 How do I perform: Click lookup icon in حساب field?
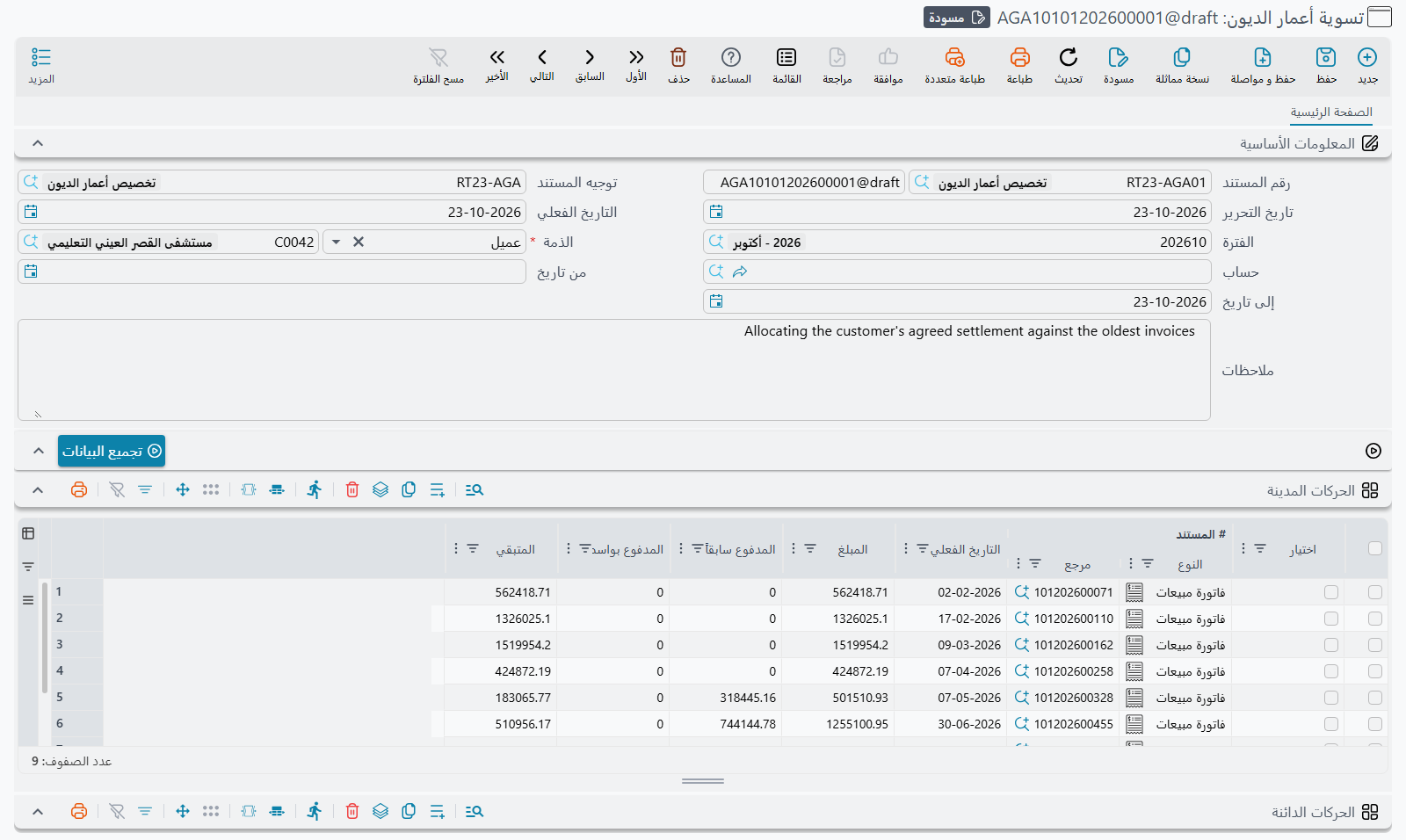[x=716, y=272]
